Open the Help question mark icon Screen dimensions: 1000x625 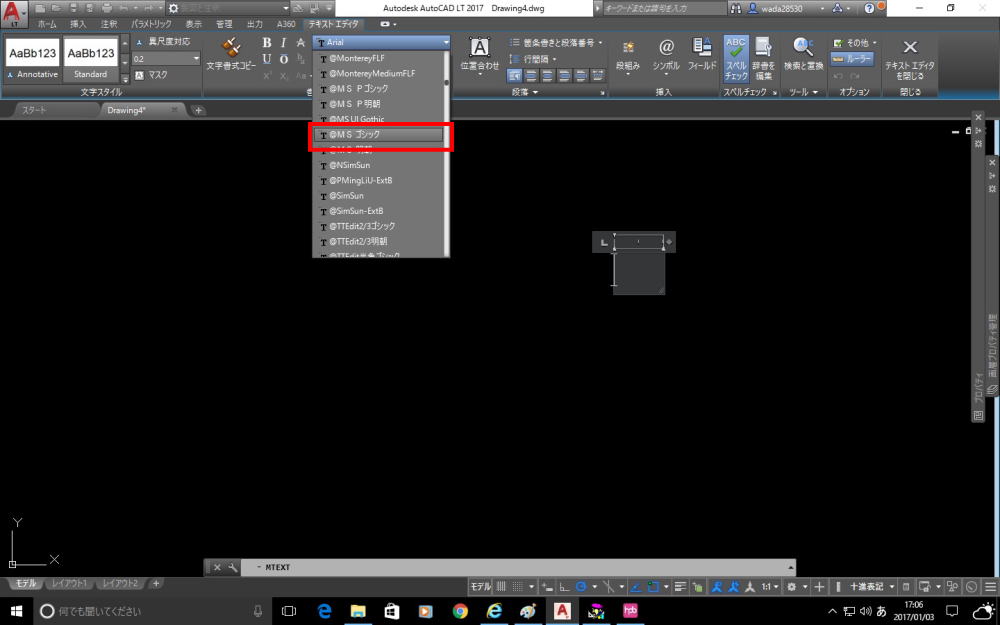coord(869,8)
